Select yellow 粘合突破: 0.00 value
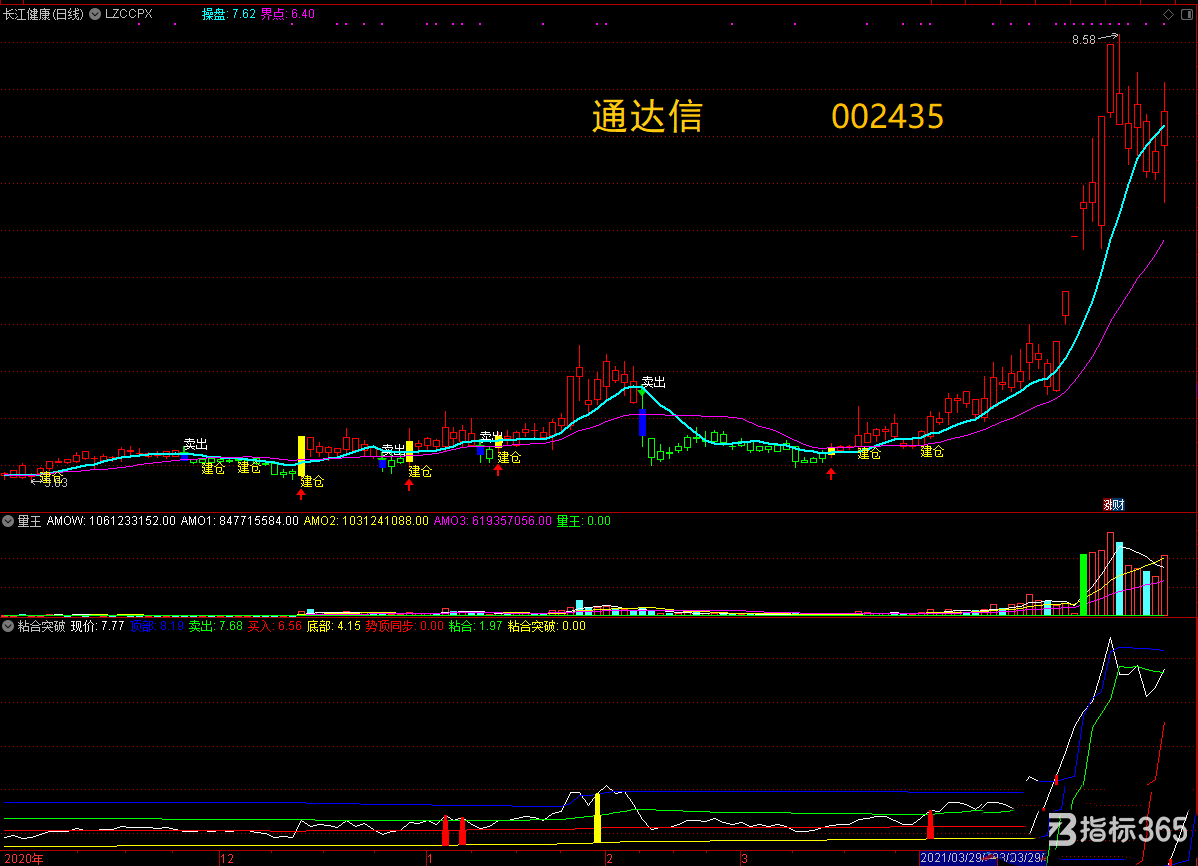 click(546, 626)
